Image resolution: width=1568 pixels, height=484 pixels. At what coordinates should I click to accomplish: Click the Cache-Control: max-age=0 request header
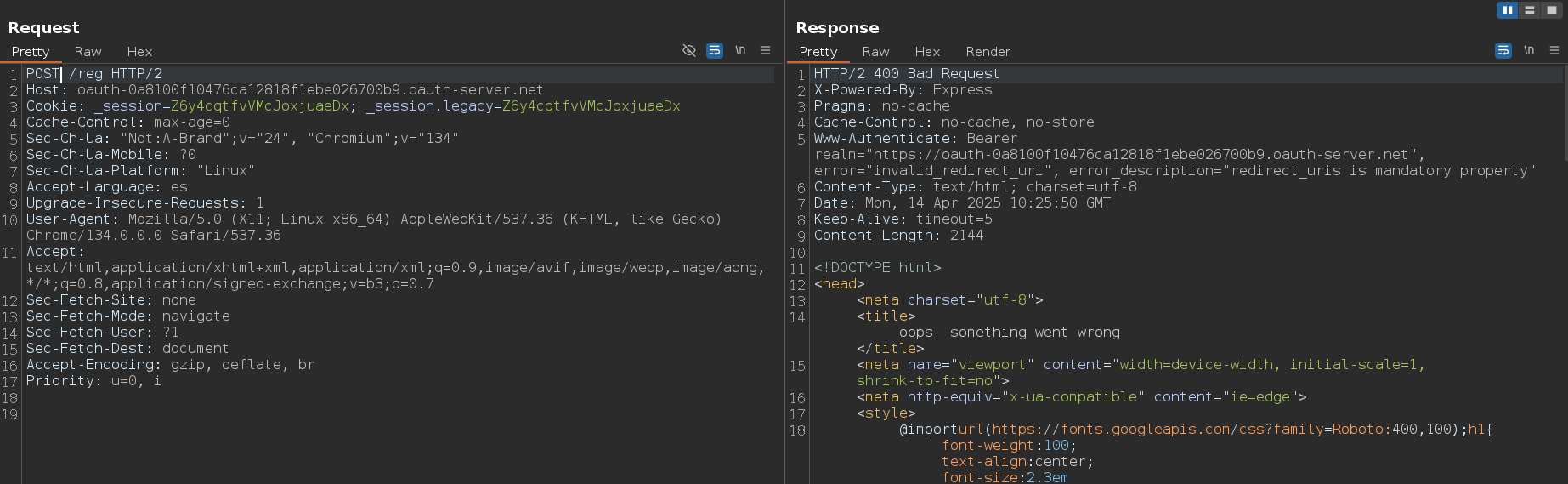click(x=128, y=122)
